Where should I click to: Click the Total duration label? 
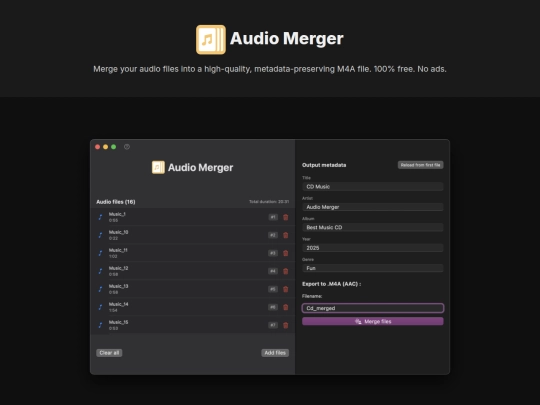[269, 201]
